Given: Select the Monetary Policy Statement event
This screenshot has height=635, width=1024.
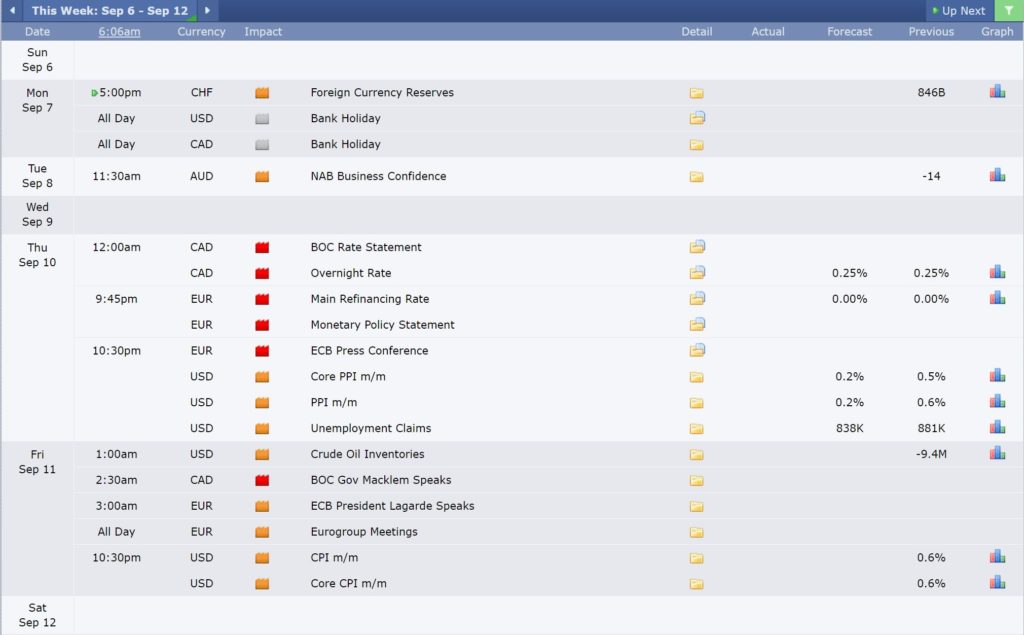Looking at the screenshot, I should 382,325.
